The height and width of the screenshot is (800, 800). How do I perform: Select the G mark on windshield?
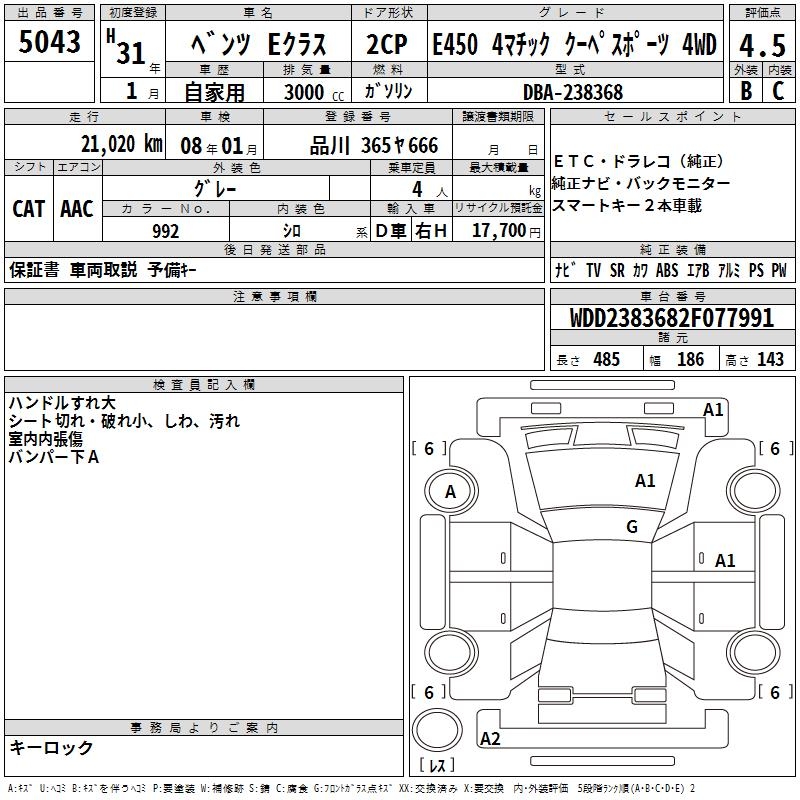click(632, 526)
